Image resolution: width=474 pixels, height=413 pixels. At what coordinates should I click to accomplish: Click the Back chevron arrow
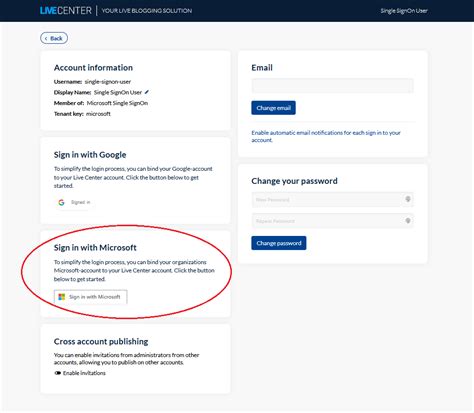[x=46, y=39]
